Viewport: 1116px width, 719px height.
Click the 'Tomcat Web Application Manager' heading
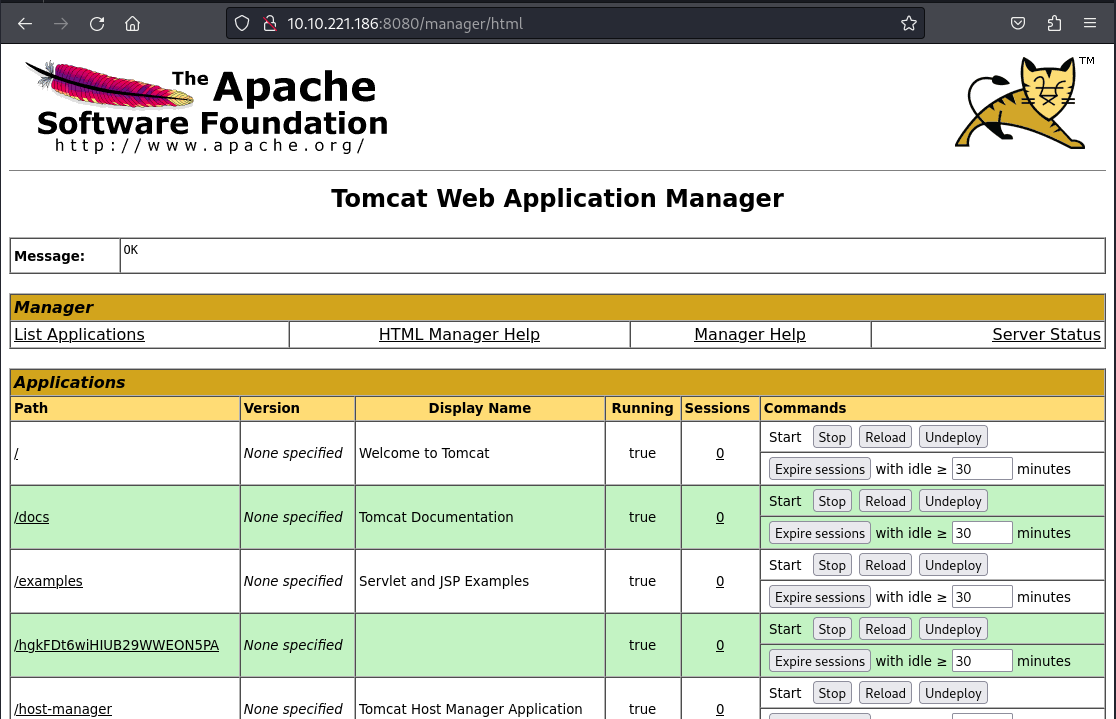point(557,199)
